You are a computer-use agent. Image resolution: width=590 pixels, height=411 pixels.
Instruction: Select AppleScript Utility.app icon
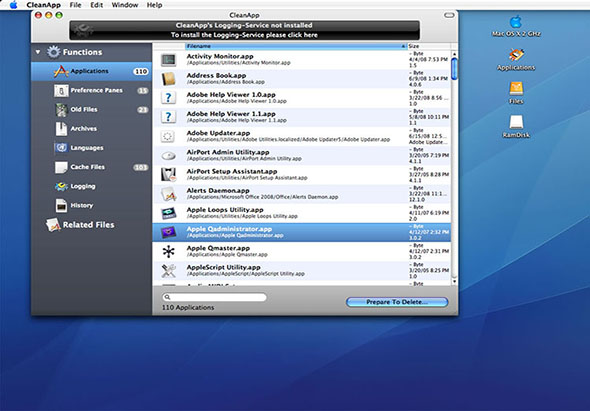click(x=168, y=271)
